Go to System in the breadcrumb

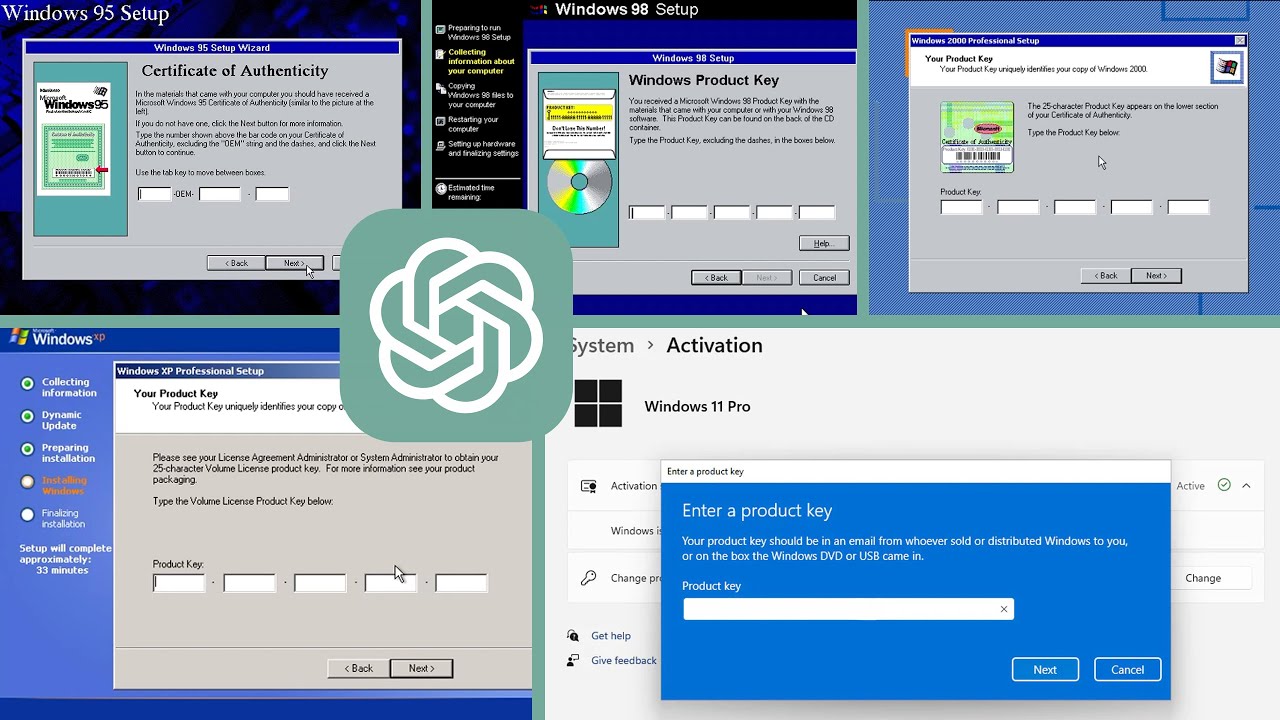600,345
